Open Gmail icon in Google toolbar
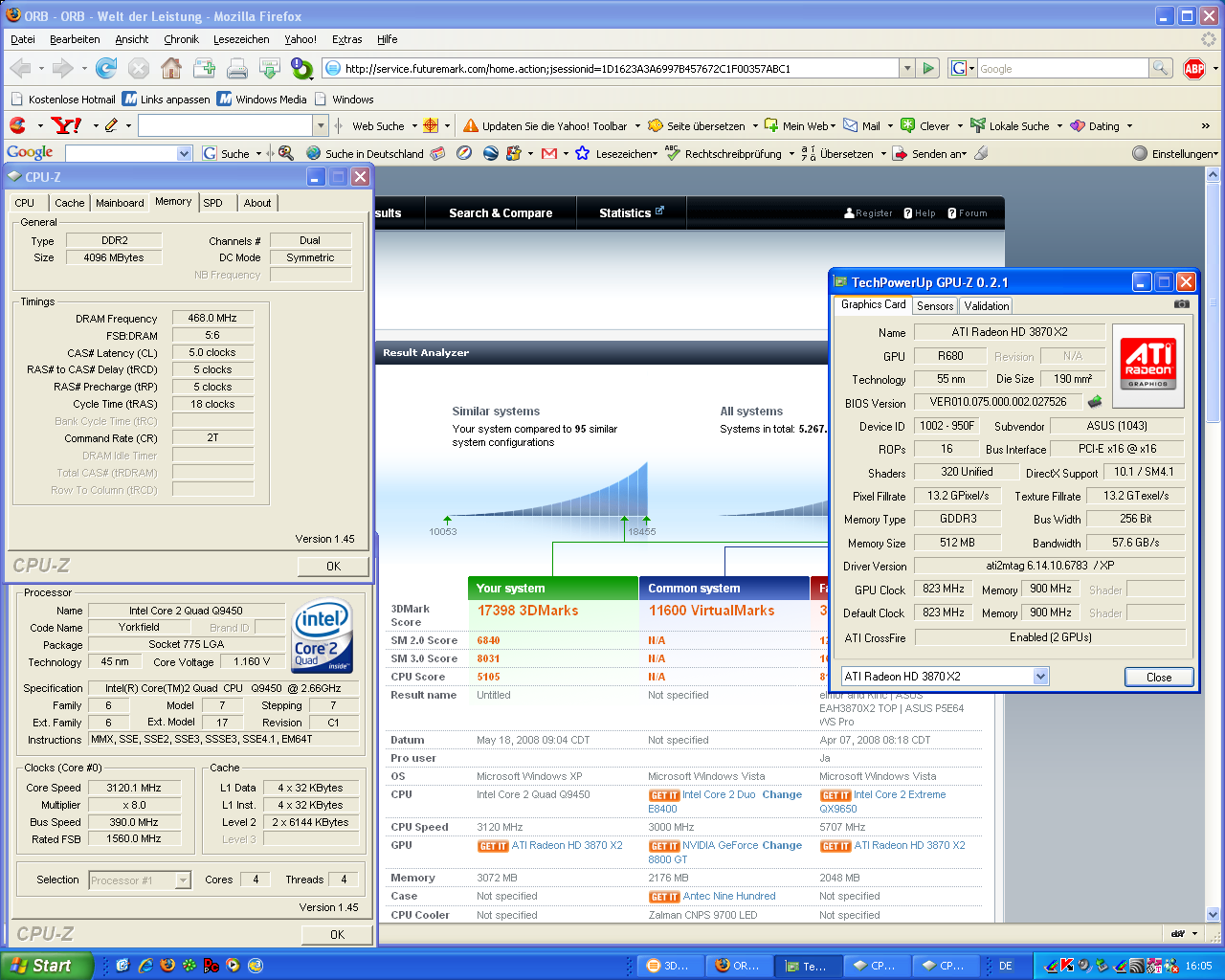Viewport: 1225px width, 980px height. point(549,153)
